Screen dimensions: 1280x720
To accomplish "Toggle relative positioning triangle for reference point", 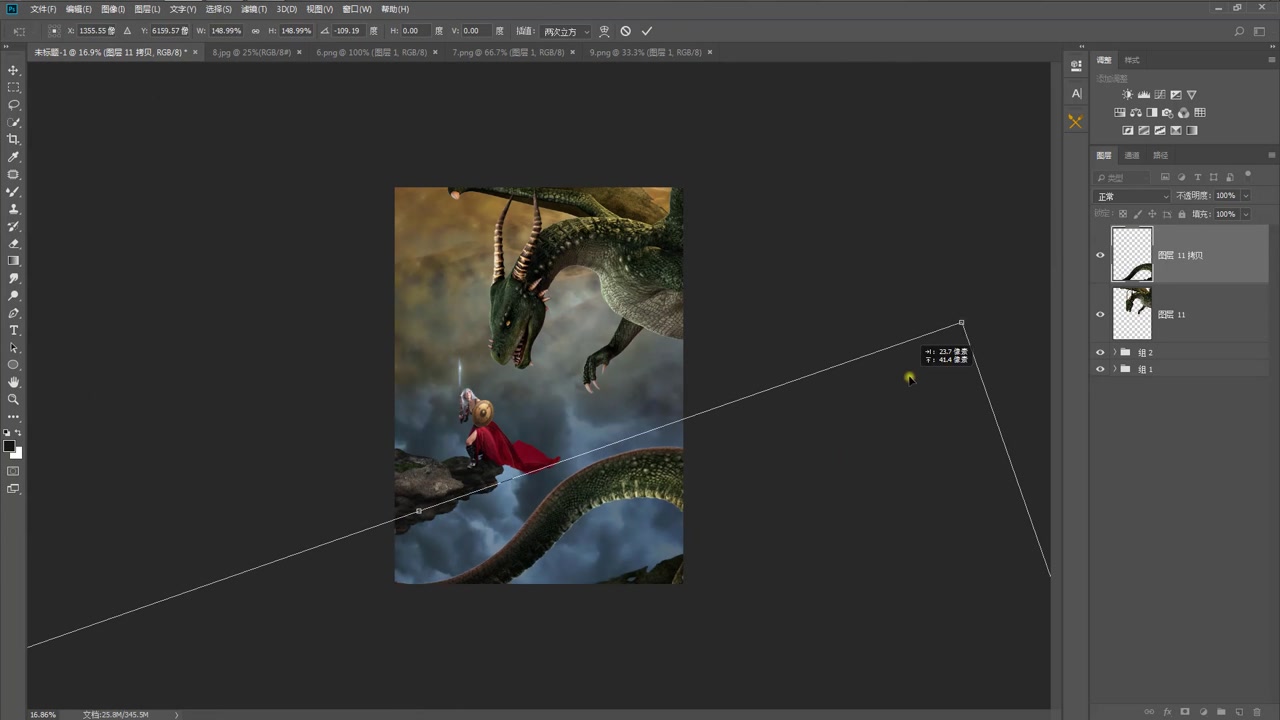I will (127, 31).
